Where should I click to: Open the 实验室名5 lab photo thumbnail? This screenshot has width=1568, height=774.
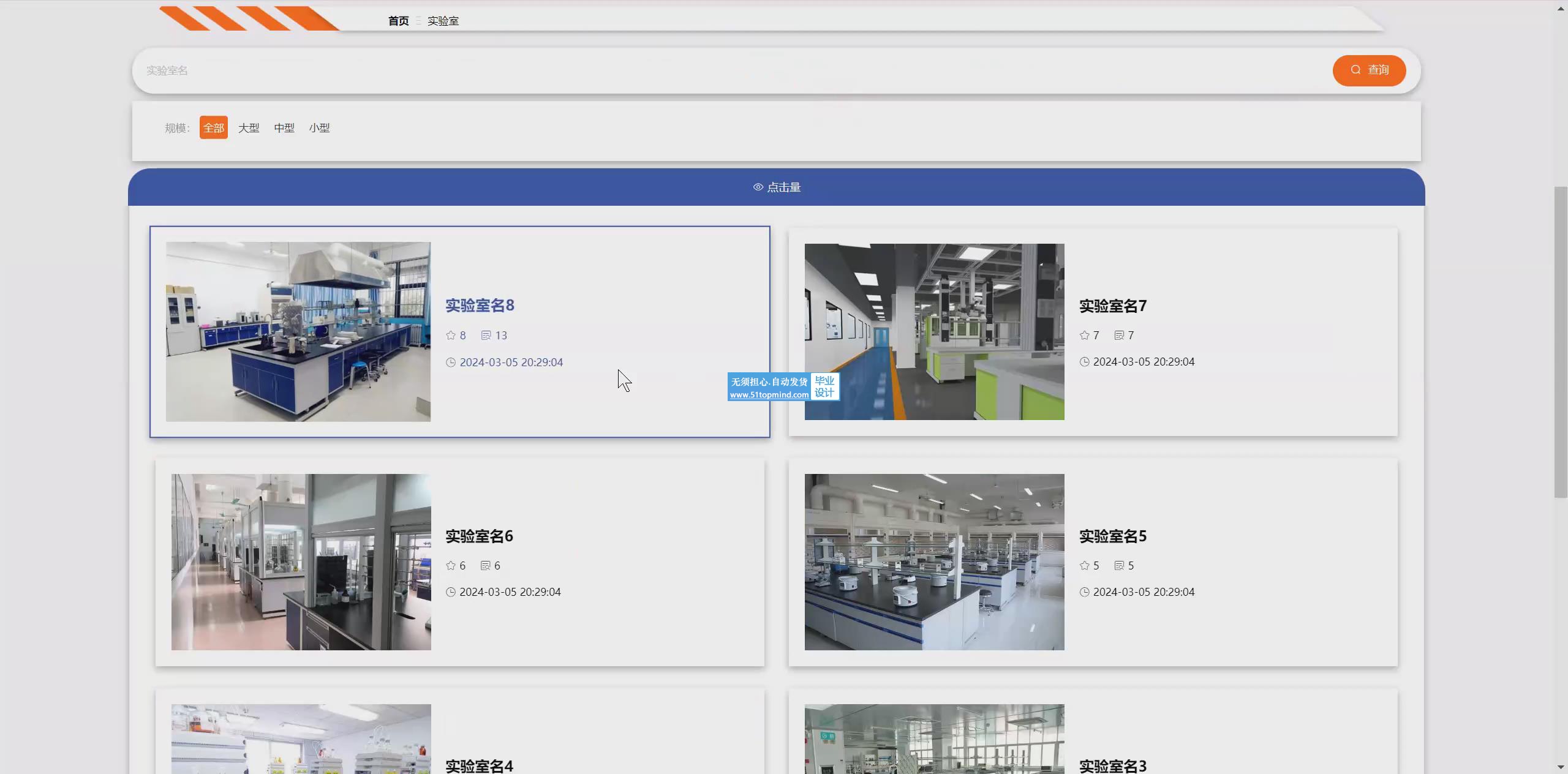pos(935,562)
